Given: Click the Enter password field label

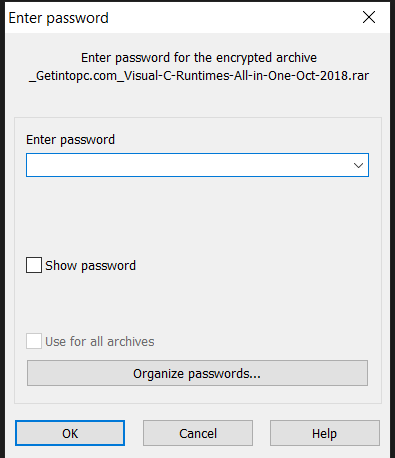Looking at the screenshot, I should click(70, 140).
